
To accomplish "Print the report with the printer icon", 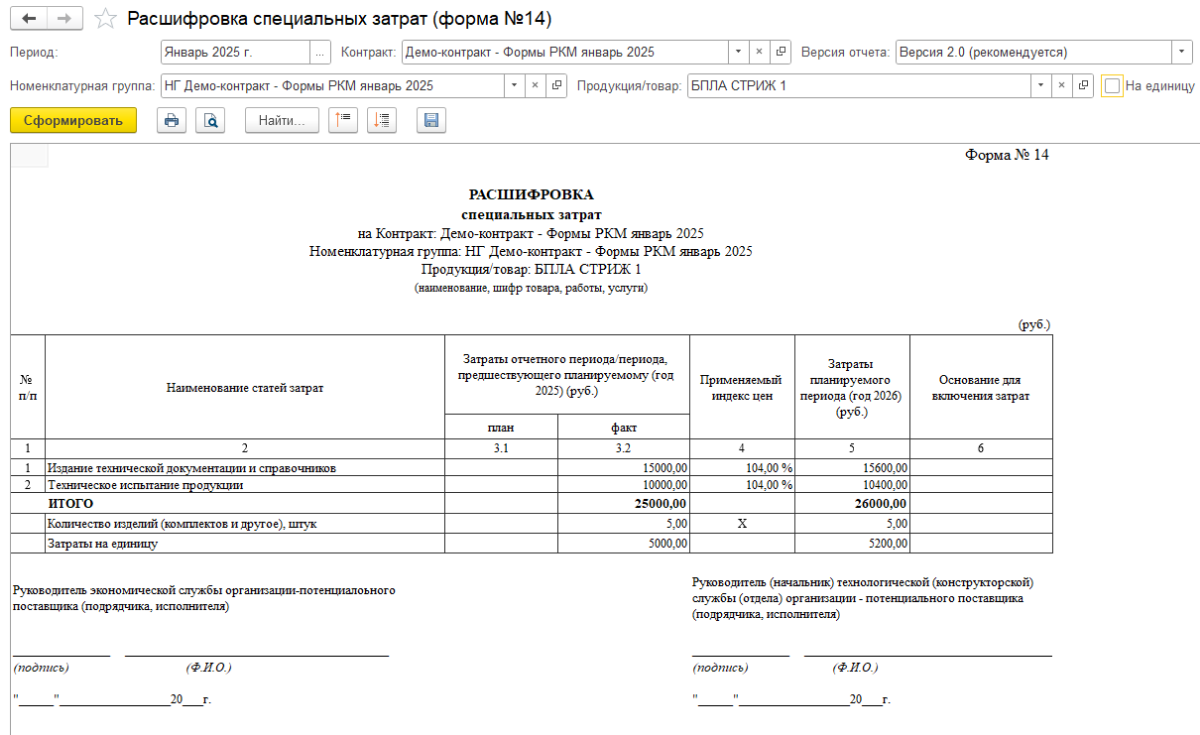I will pos(172,121).
